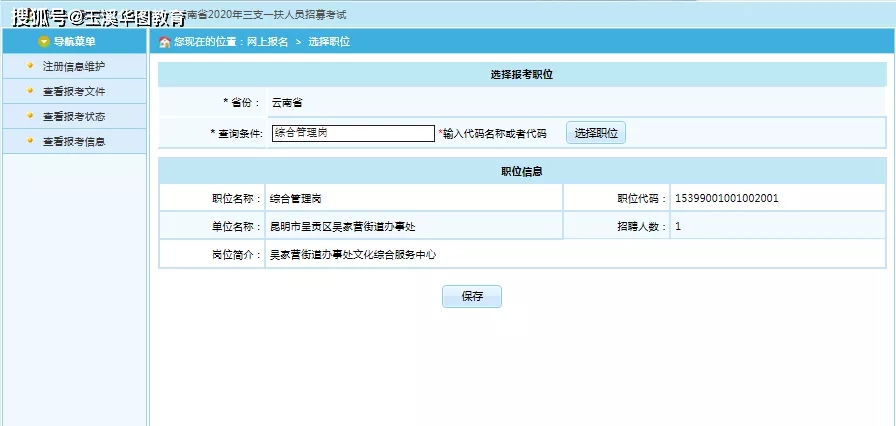Click bullet icon beside 注册信息维护
896x426 pixels.
[x=30, y=66]
